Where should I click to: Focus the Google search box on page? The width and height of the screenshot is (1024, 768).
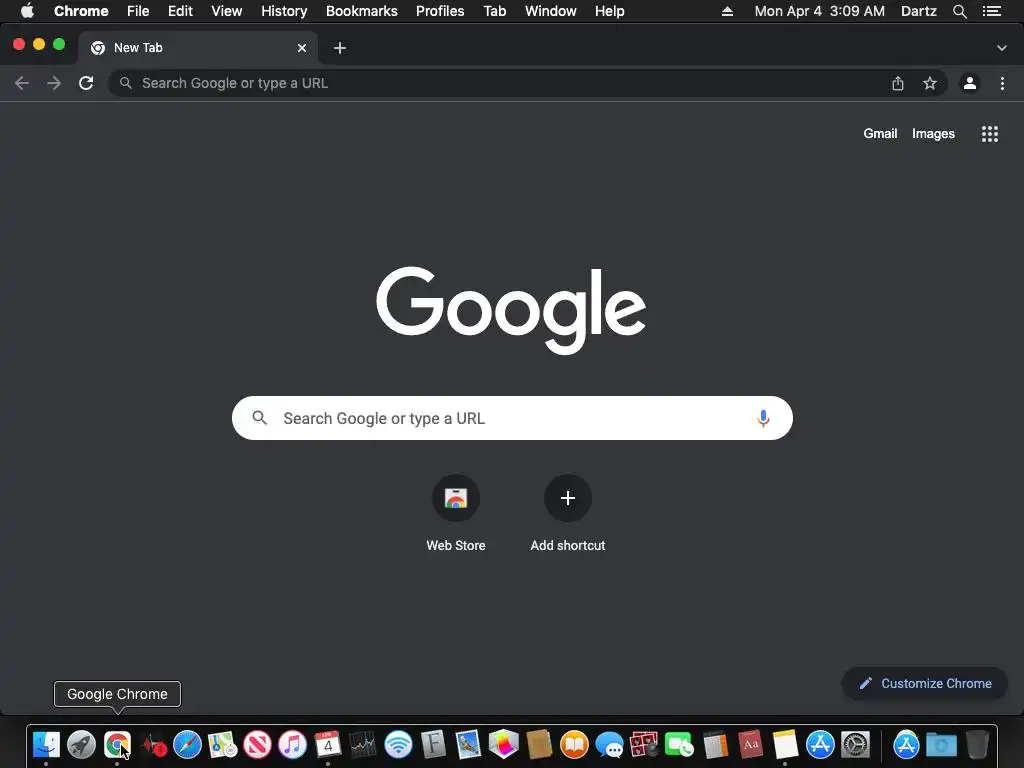tap(512, 418)
